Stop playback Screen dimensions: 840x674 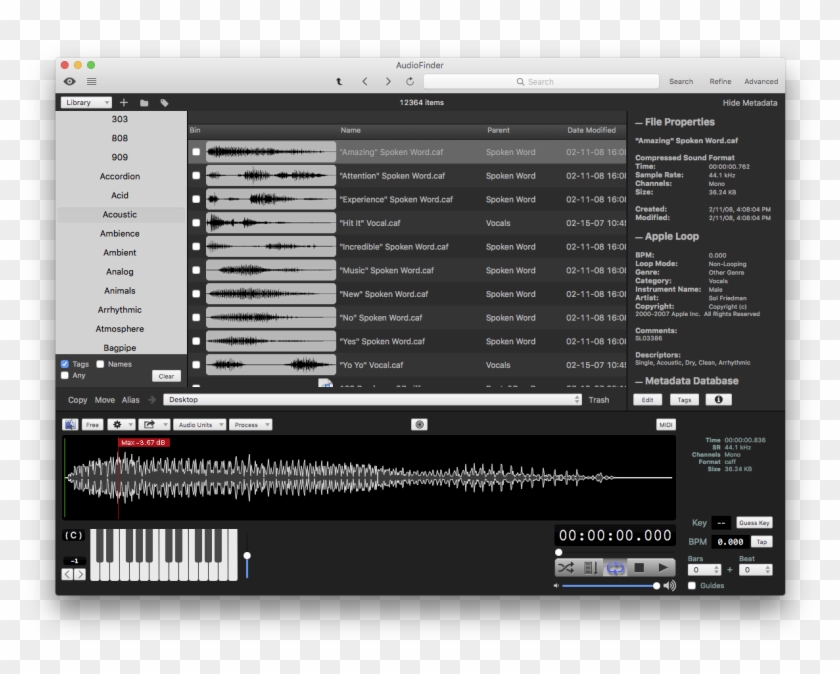pos(639,567)
